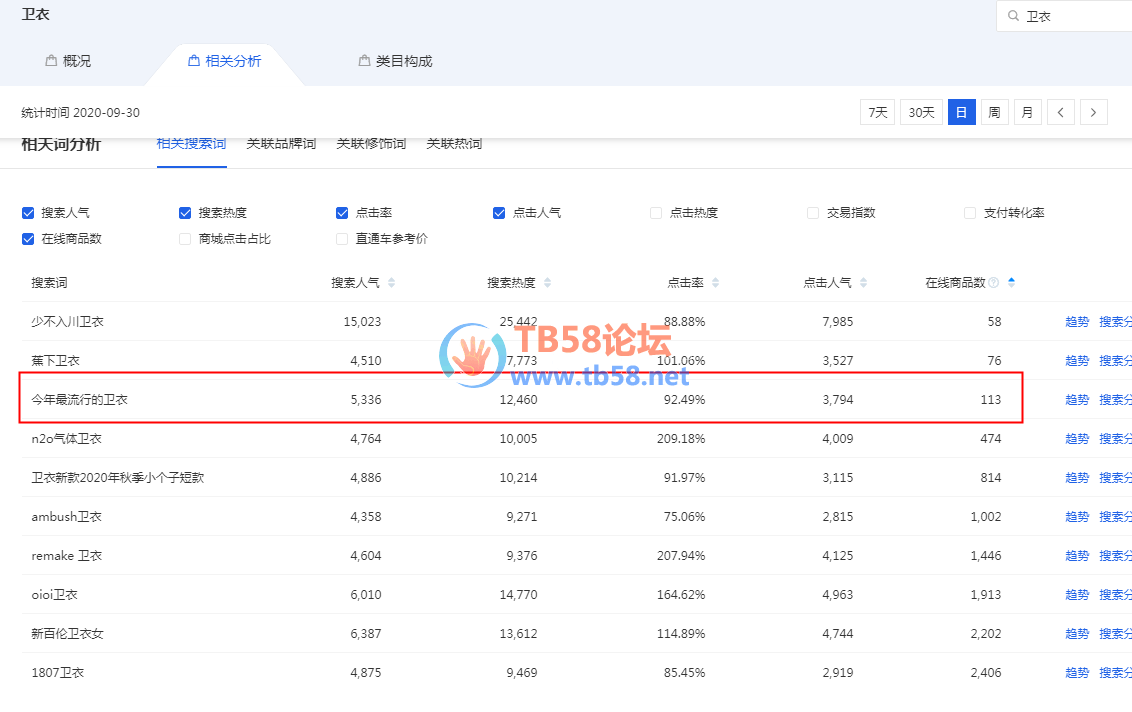Enable the 直通车参考价 checkbox
This screenshot has width=1132, height=712.
[342, 239]
